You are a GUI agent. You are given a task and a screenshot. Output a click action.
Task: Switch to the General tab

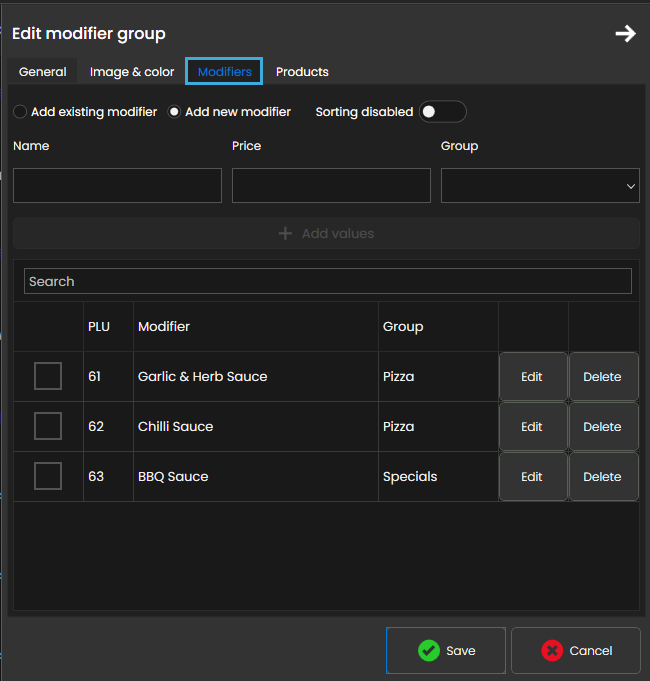[43, 72]
